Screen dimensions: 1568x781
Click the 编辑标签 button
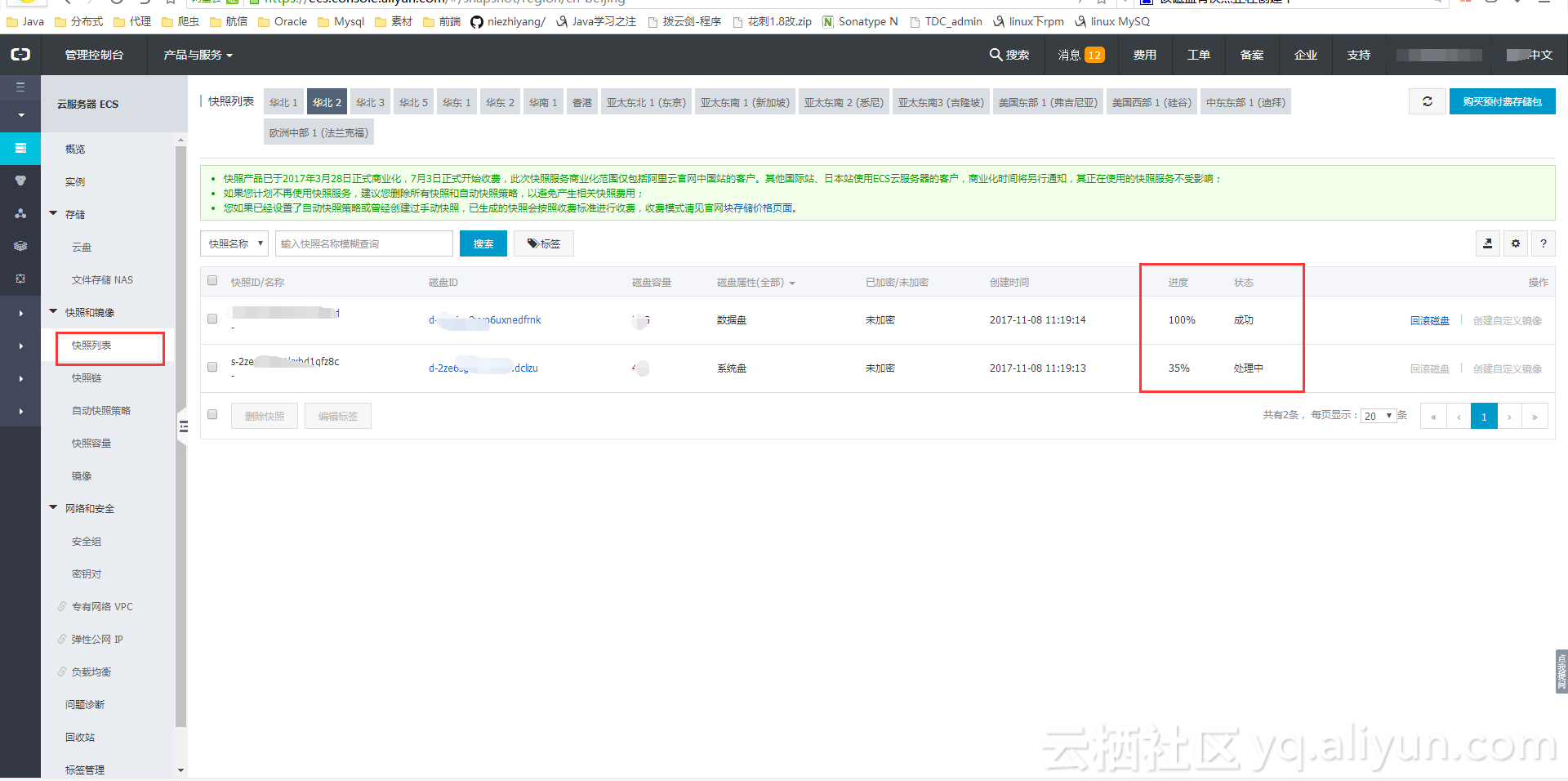[338, 416]
